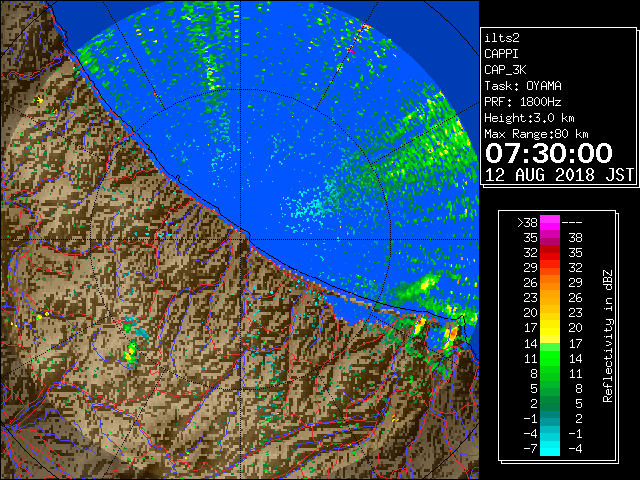The image size is (640, 480).
Task: Select the 07:30:00 timestamp
Action: 549,153
